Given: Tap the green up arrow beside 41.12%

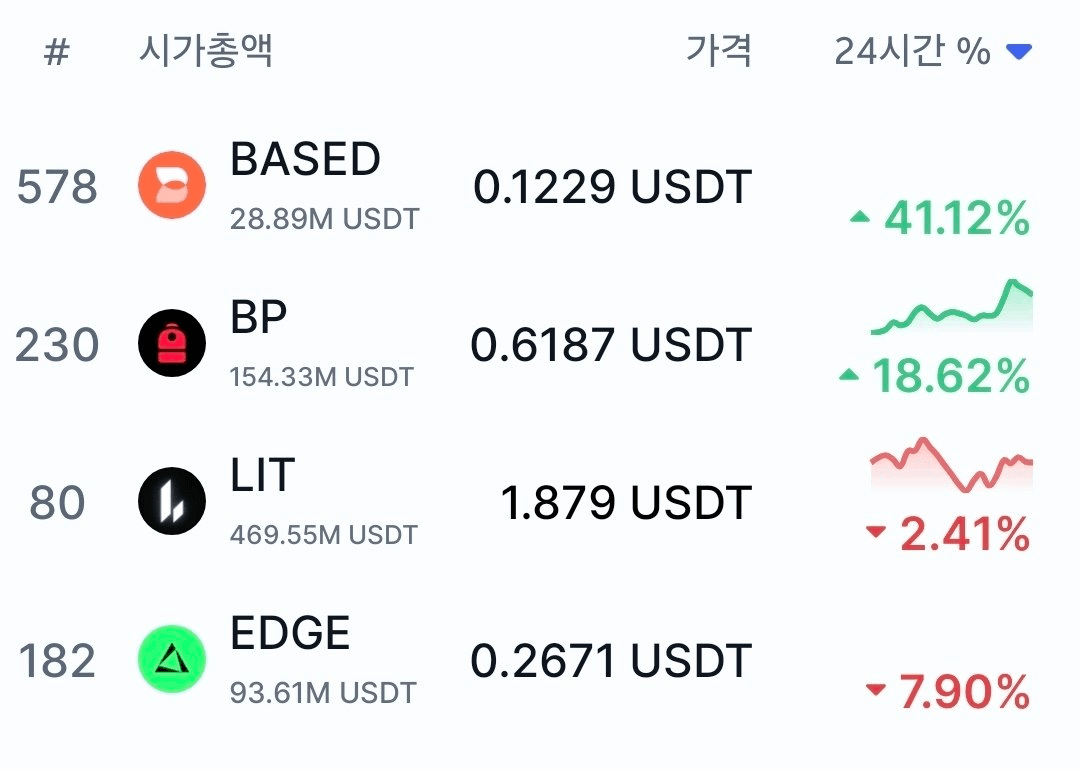Looking at the screenshot, I should [x=860, y=218].
